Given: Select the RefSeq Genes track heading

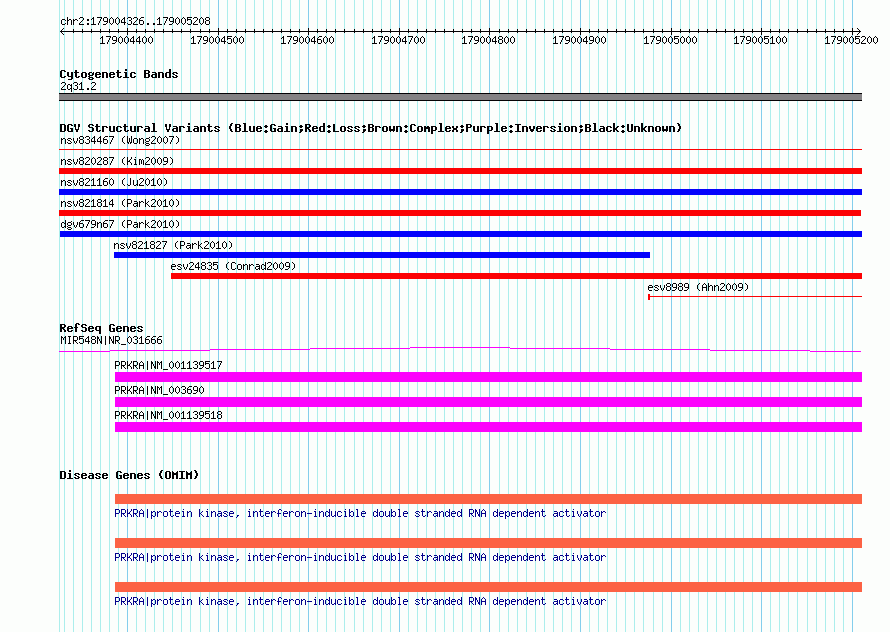Looking at the screenshot, I should (101, 328).
